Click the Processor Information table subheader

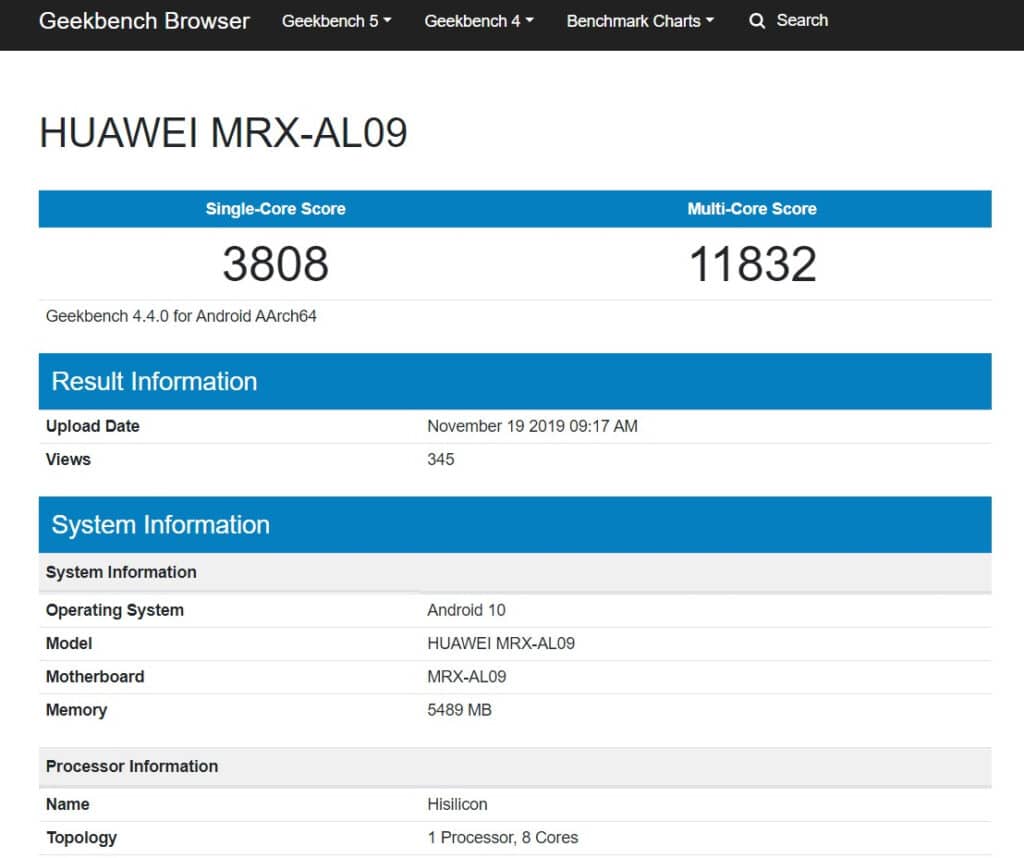[515, 767]
